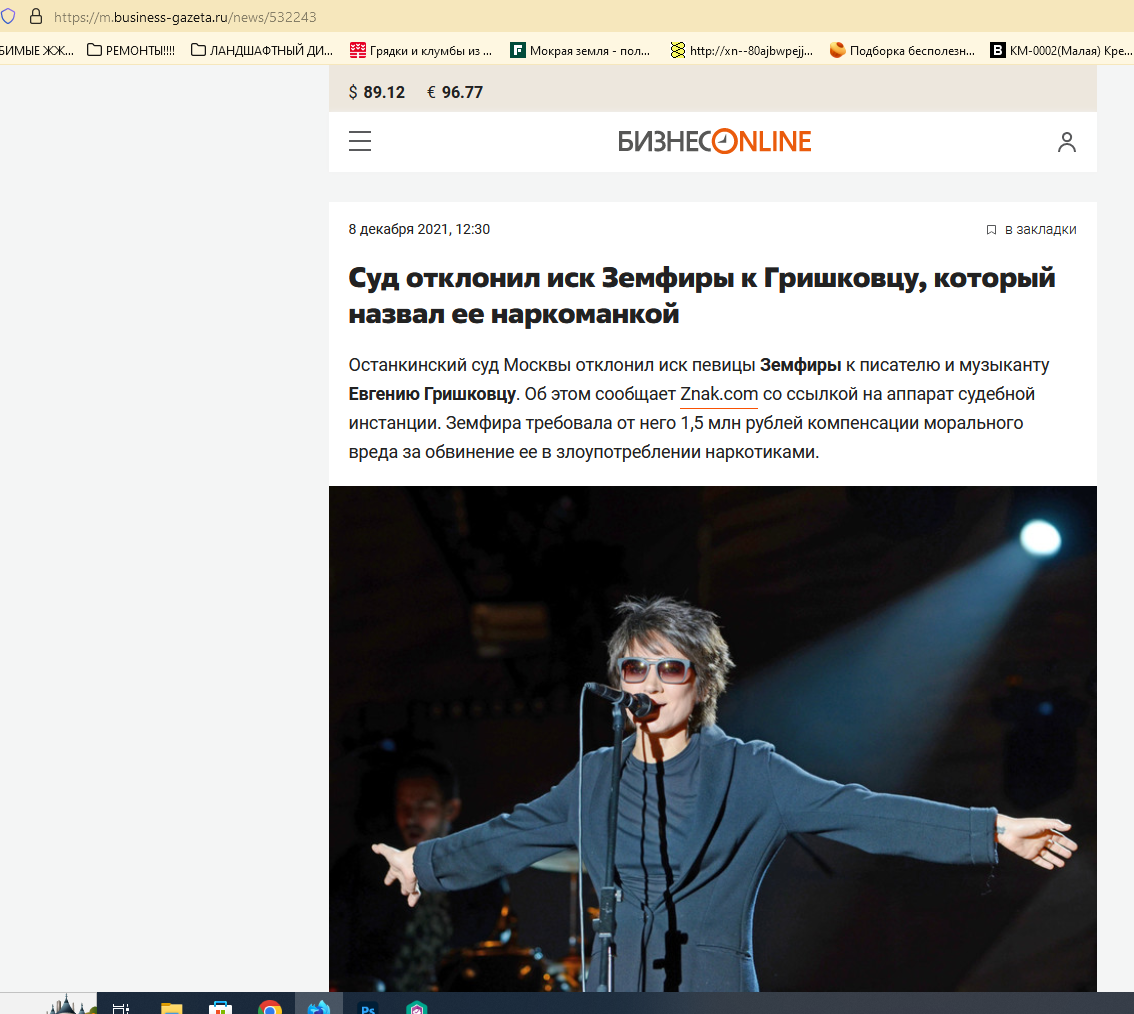Open Photoshop from the taskbar
The height and width of the screenshot is (1014, 1134).
coord(368,1006)
